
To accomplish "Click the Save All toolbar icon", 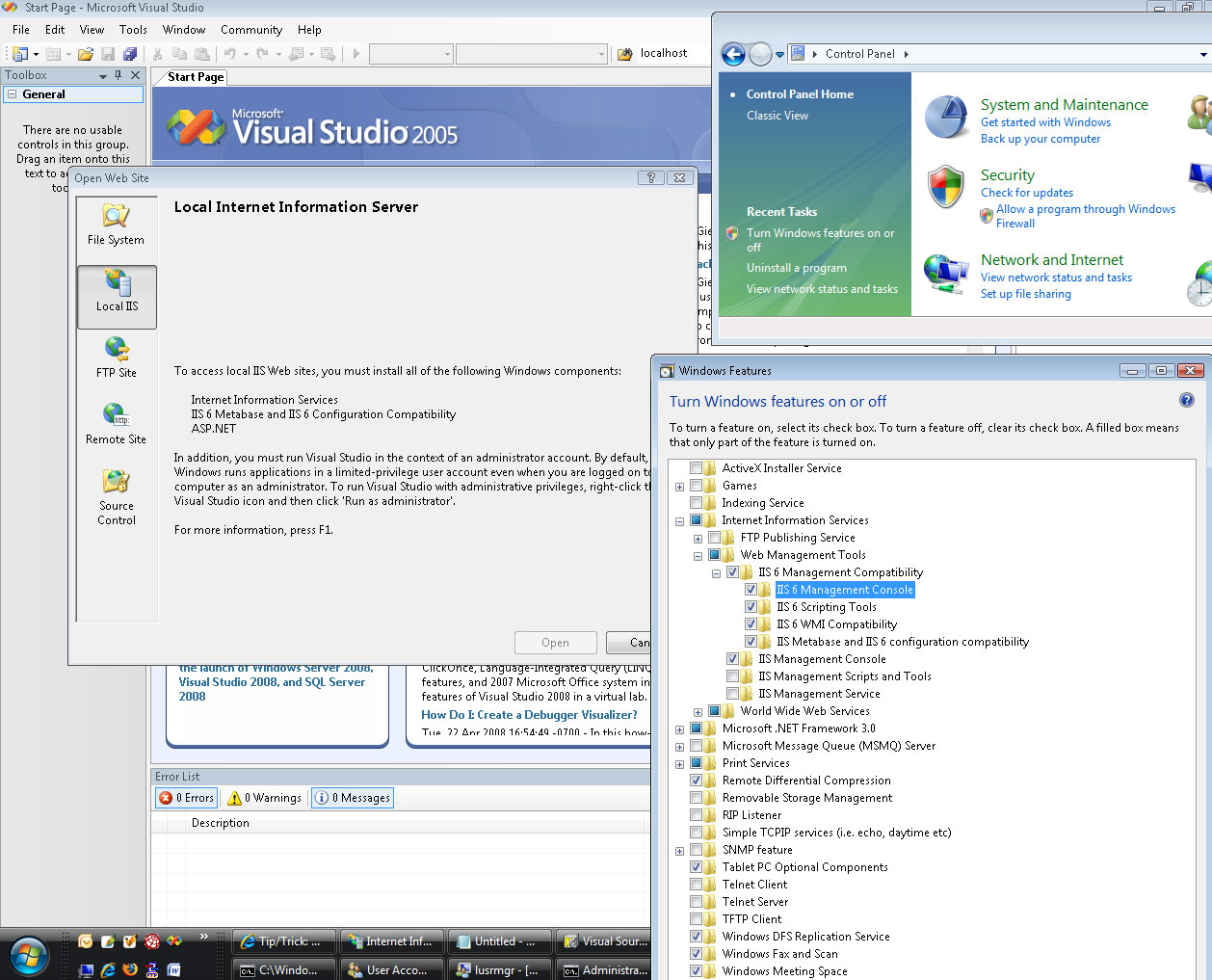I will click(x=130, y=54).
